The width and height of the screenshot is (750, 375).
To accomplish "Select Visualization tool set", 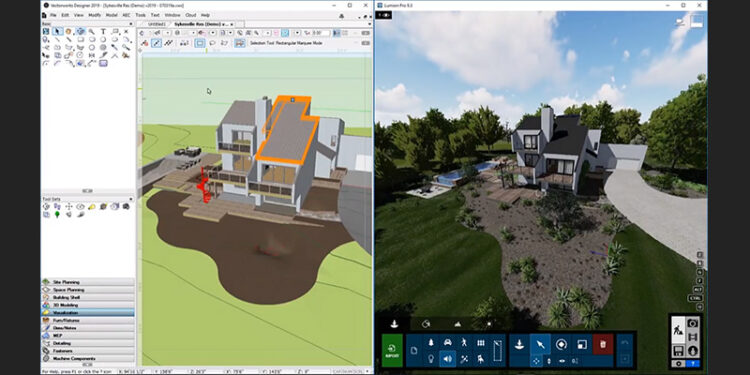I will [88, 313].
